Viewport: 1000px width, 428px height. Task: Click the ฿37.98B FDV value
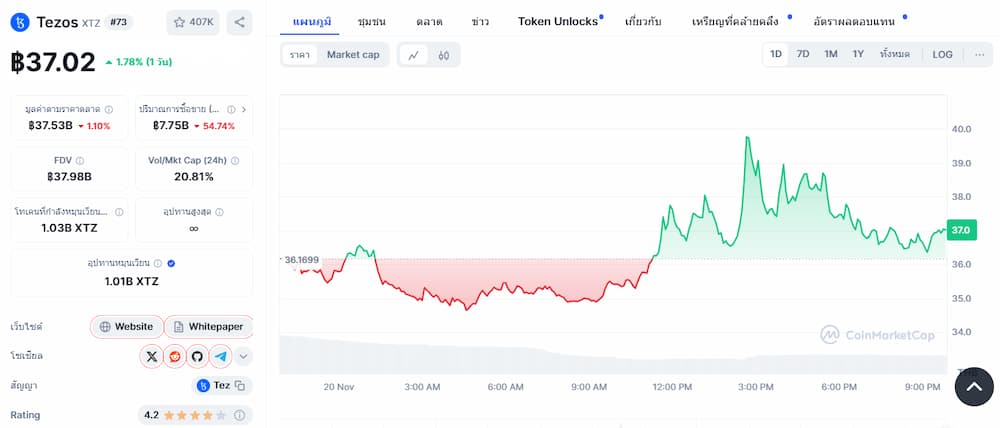[x=70, y=177]
